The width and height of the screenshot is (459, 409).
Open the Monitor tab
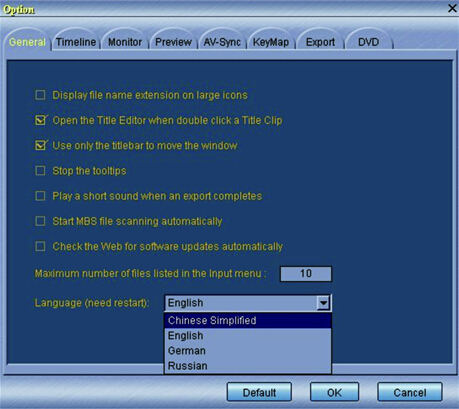(125, 42)
